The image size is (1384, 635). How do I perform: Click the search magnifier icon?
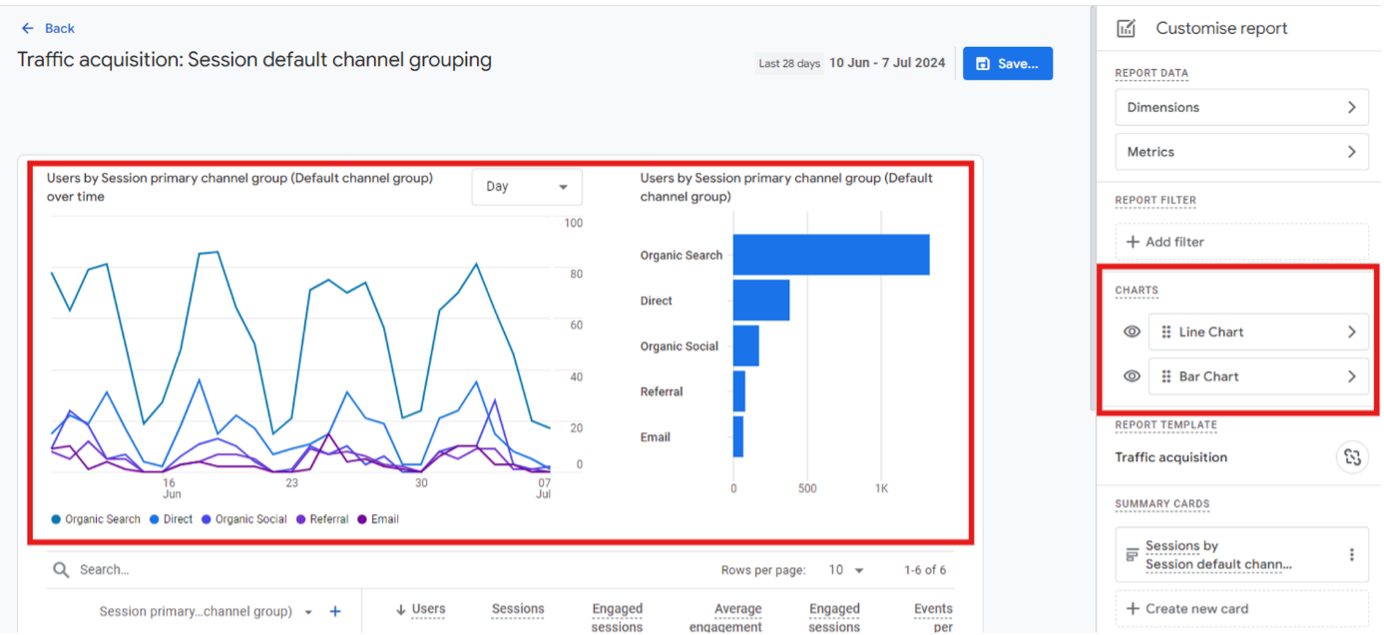pos(61,570)
